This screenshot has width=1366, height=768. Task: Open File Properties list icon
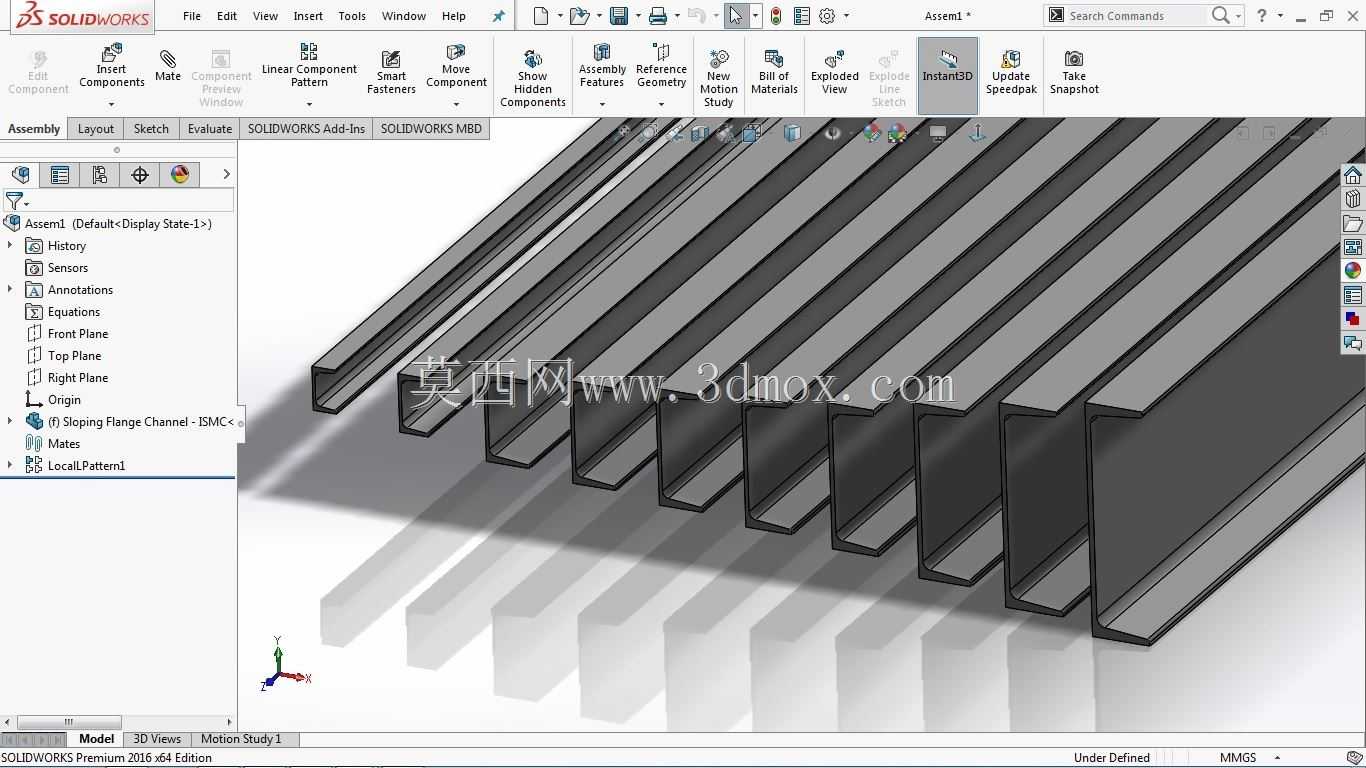pos(801,16)
